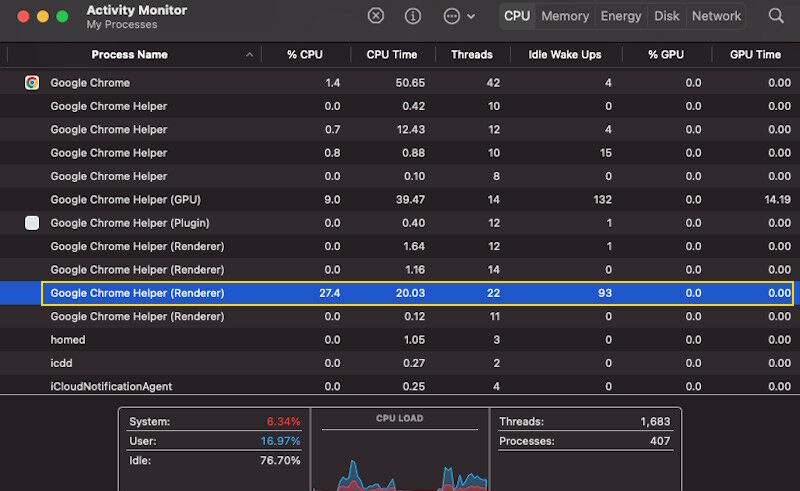The image size is (800, 491).
Task: Expand the chevron beside the ellipsis button
Action: pos(471,16)
